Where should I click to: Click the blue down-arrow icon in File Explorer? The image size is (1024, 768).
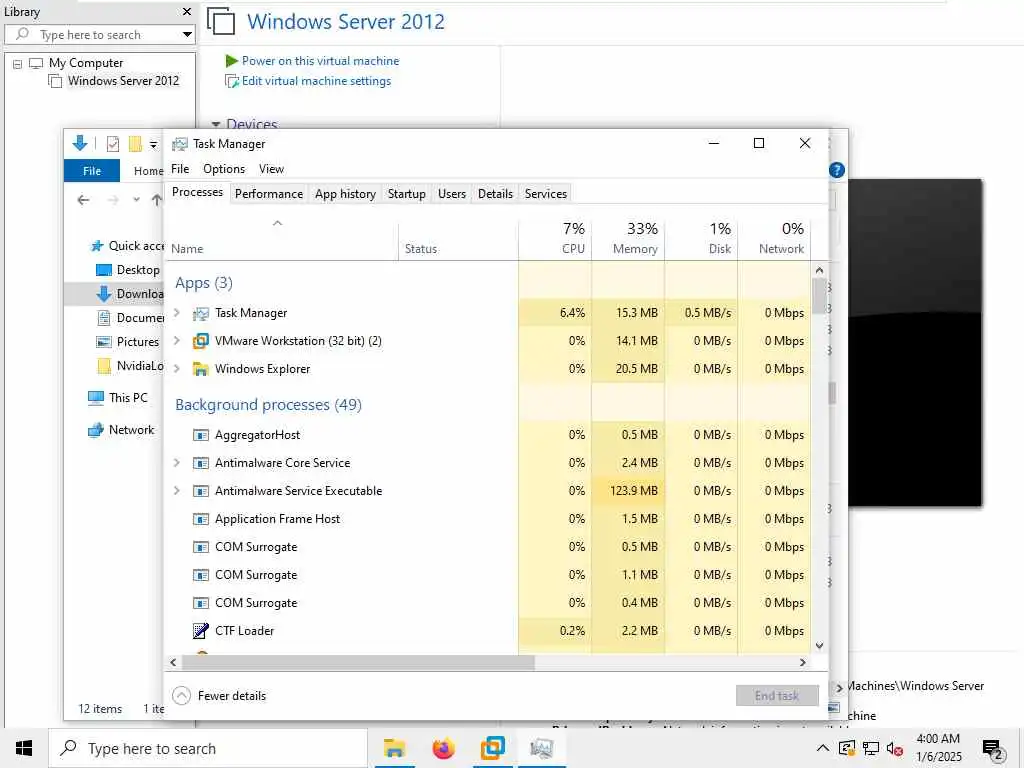click(x=80, y=143)
